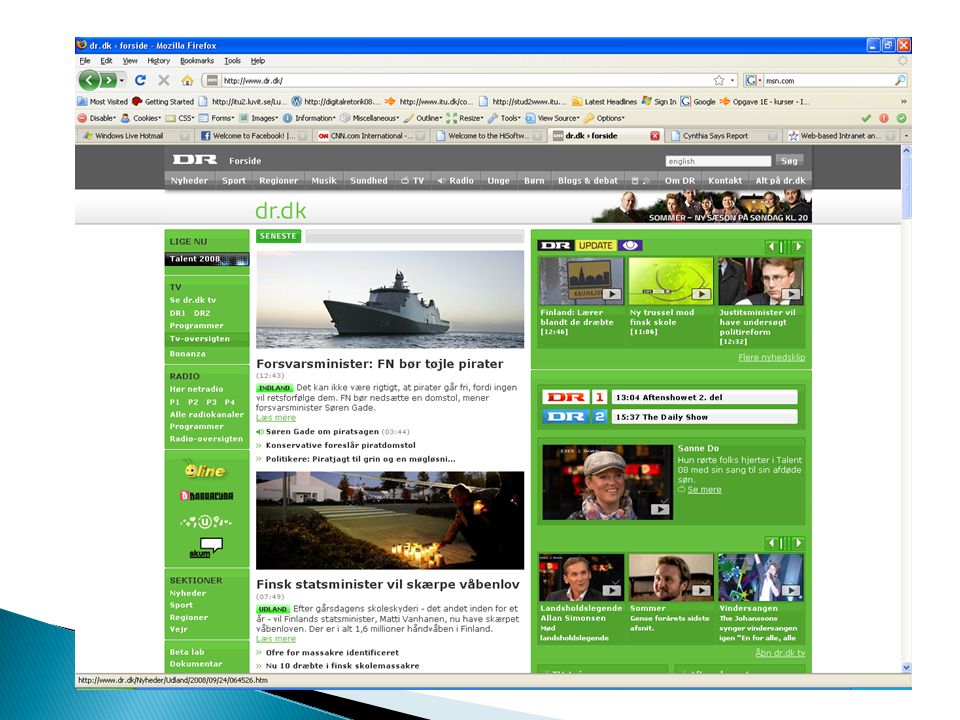960x720 pixels.
Task: Click the Talent 2008 banner
Action: tap(207, 259)
